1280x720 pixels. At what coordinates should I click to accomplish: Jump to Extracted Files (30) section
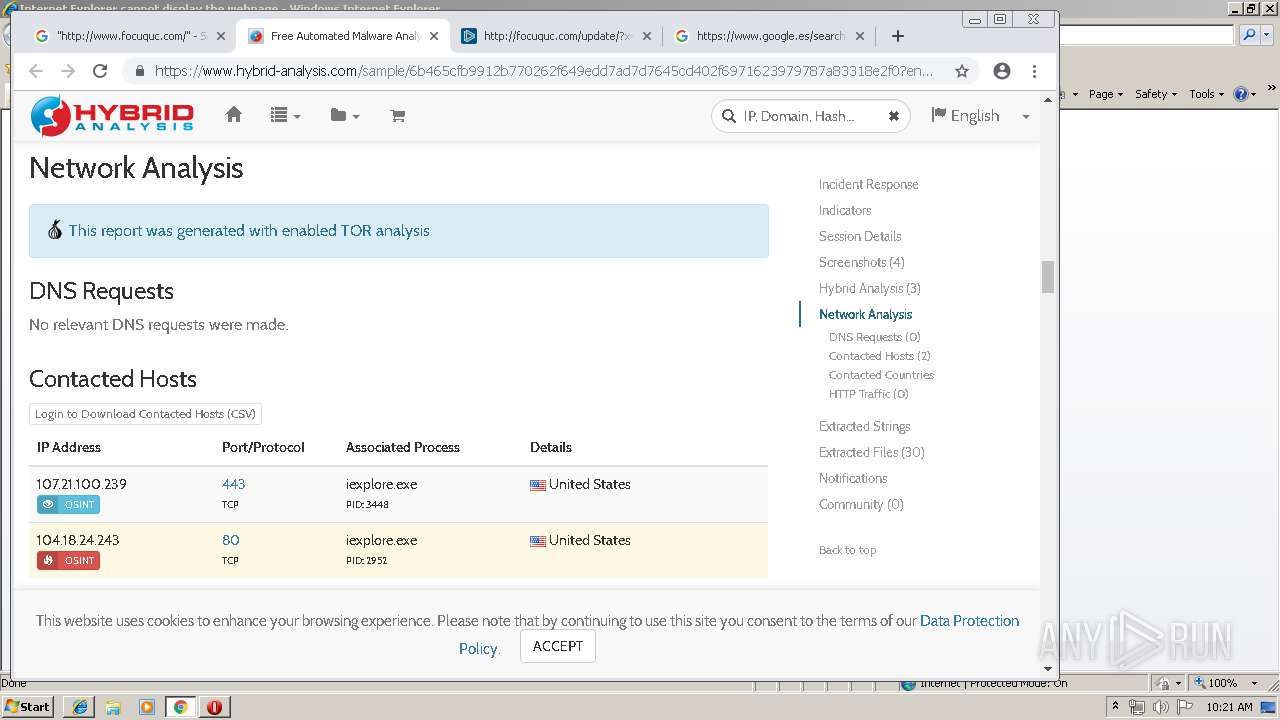coord(872,452)
